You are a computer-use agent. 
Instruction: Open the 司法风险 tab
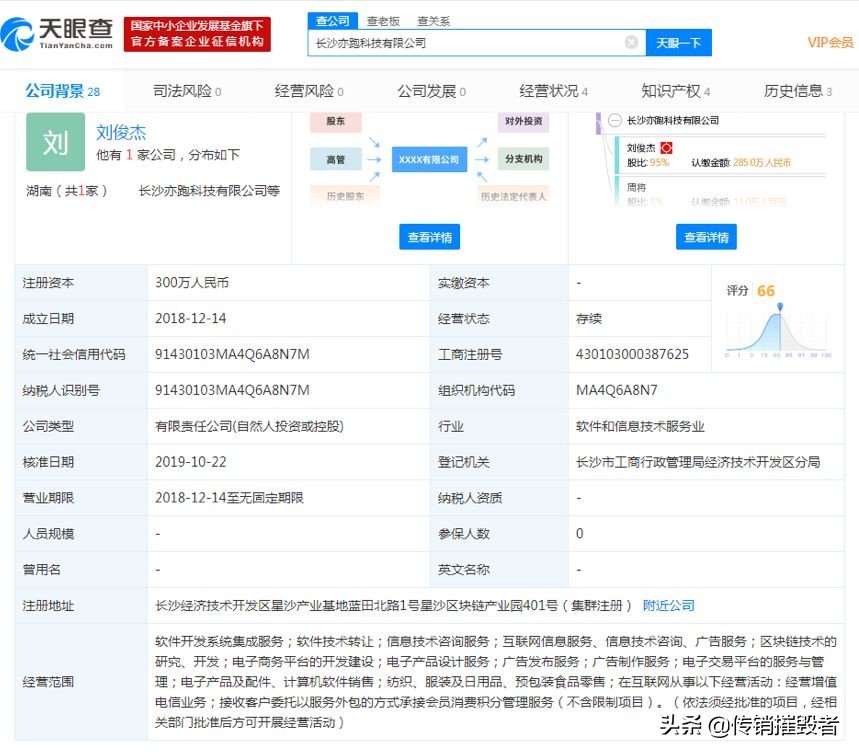pos(187,91)
